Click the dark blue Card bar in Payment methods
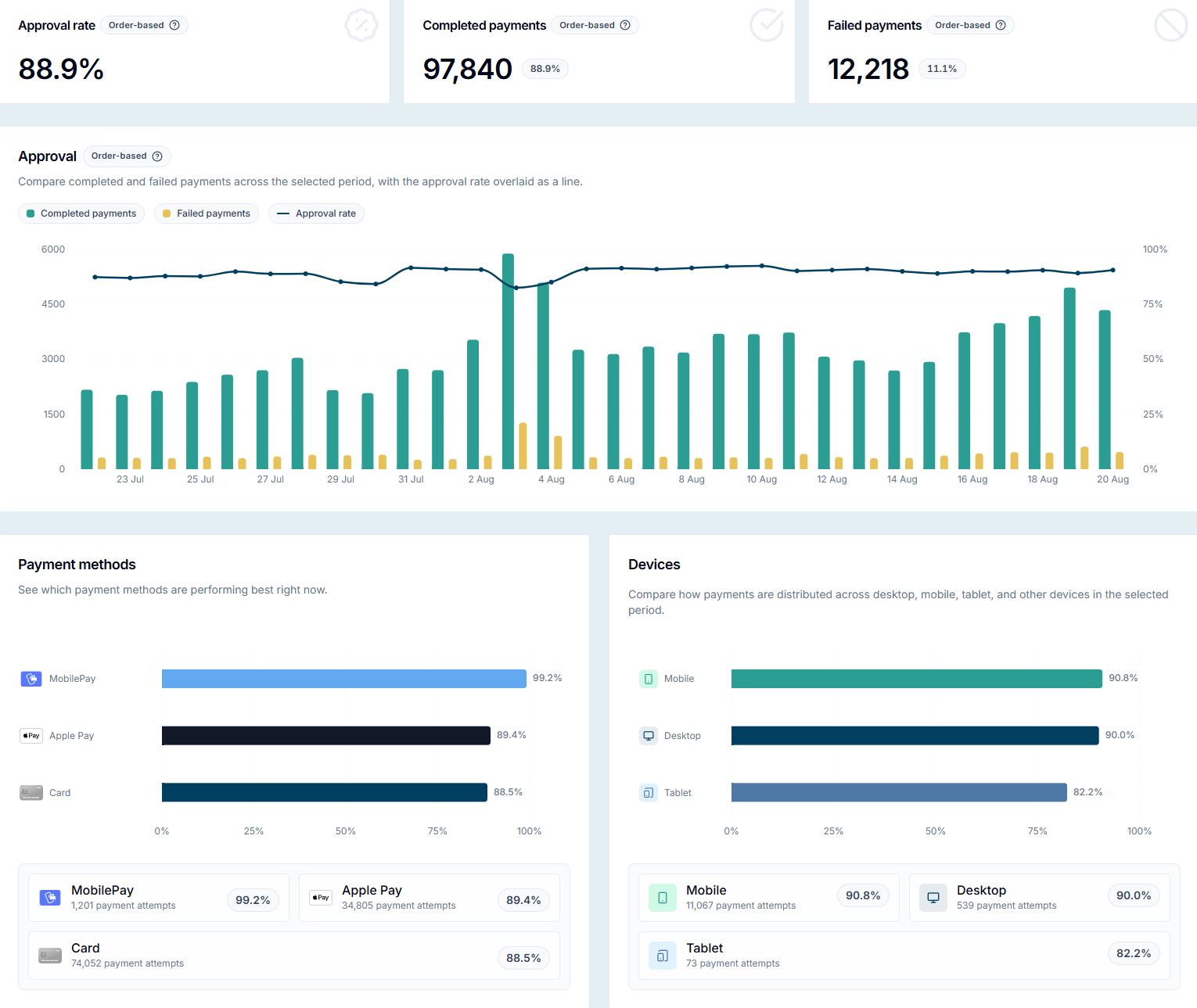This screenshot has width=1197, height=1008. [325, 793]
